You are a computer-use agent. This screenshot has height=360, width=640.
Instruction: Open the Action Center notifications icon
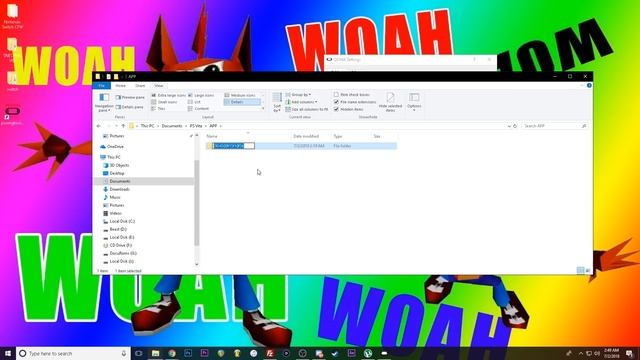(x=629, y=353)
